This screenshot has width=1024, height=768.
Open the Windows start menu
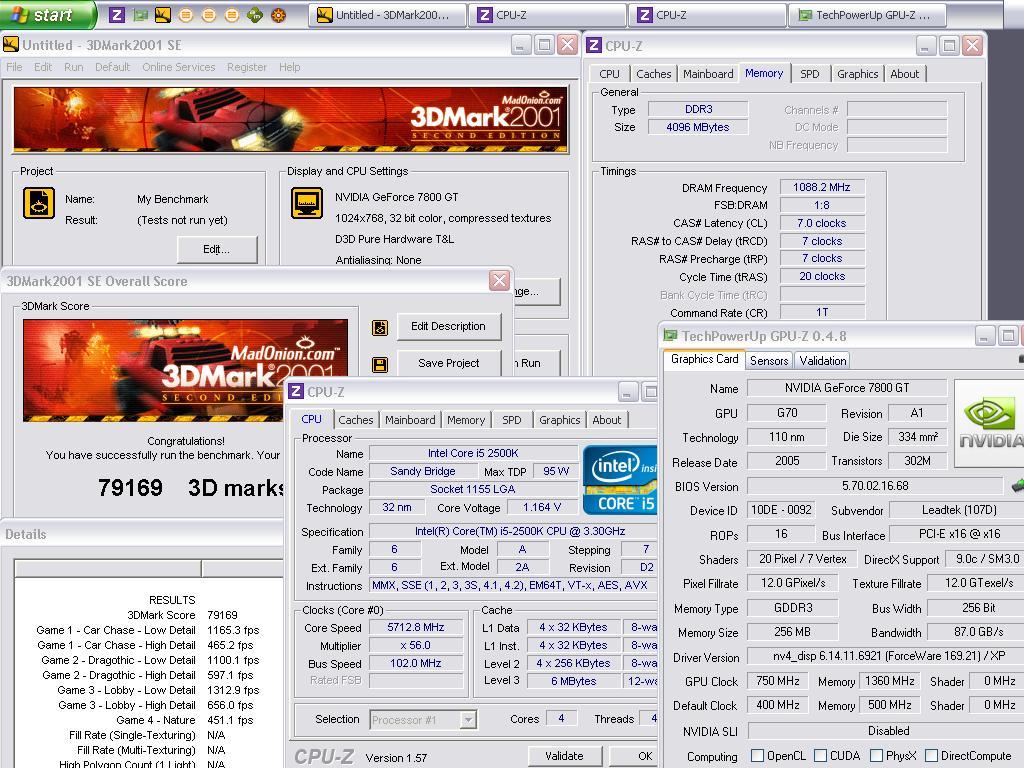pyautogui.click(x=47, y=14)
